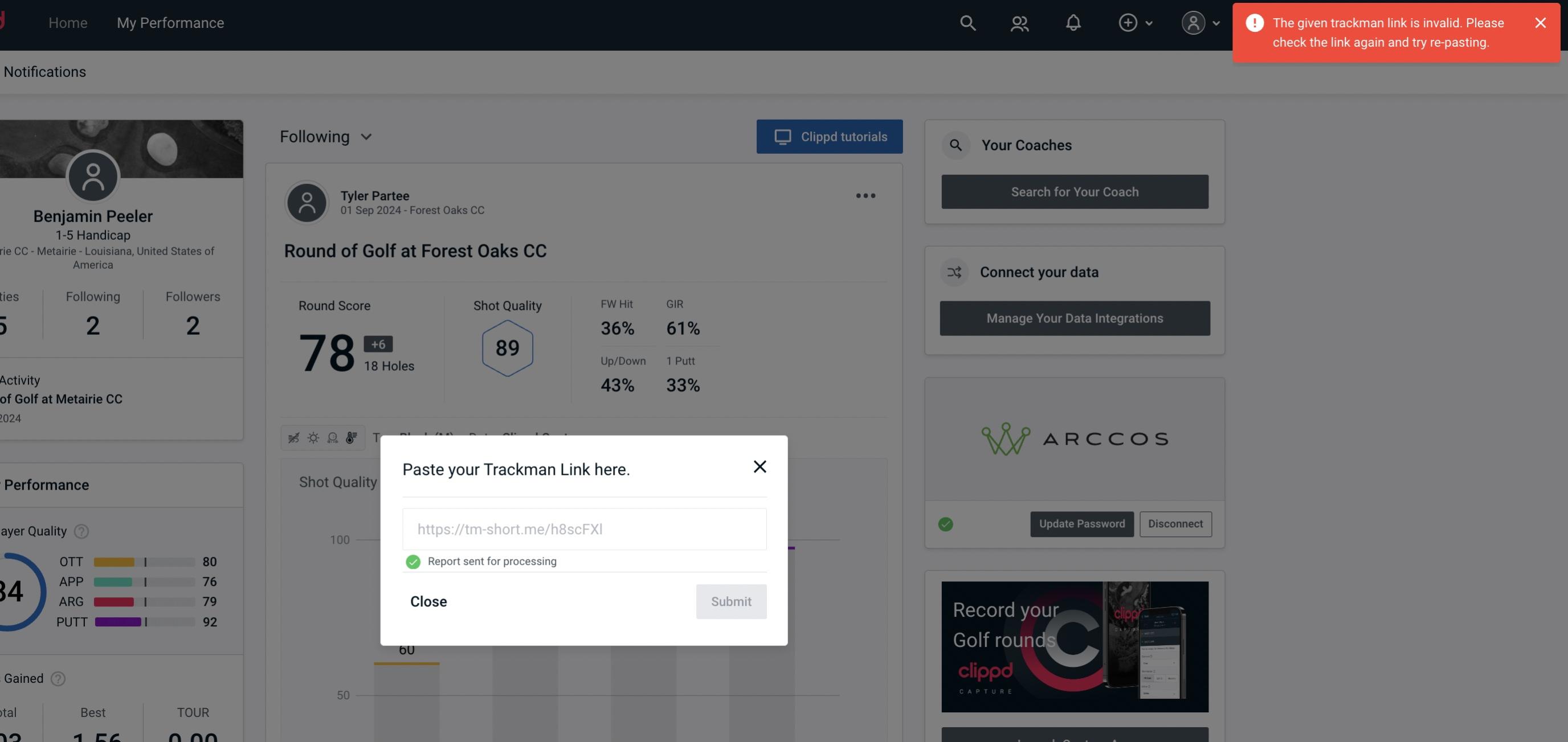Expand the Following feed dropdown
The width and height of the screenshot is (1568, 742).
[326, 136]
